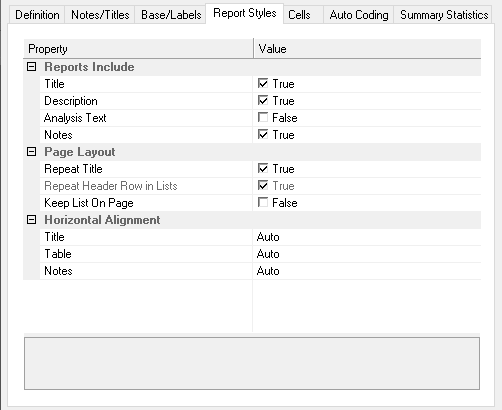The width and height of the screenshot is (502, 410).
Task: Click the Page Layout group heading
Action: (80, 152)
